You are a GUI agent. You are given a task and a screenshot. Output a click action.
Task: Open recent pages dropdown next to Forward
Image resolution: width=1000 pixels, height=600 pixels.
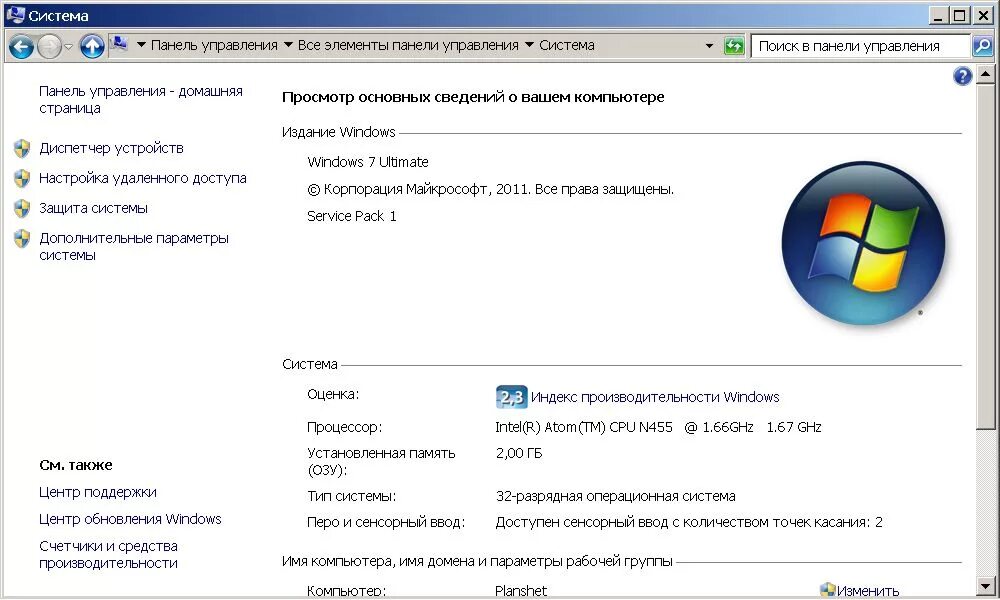pyautogui.click(x=68, y=47)
